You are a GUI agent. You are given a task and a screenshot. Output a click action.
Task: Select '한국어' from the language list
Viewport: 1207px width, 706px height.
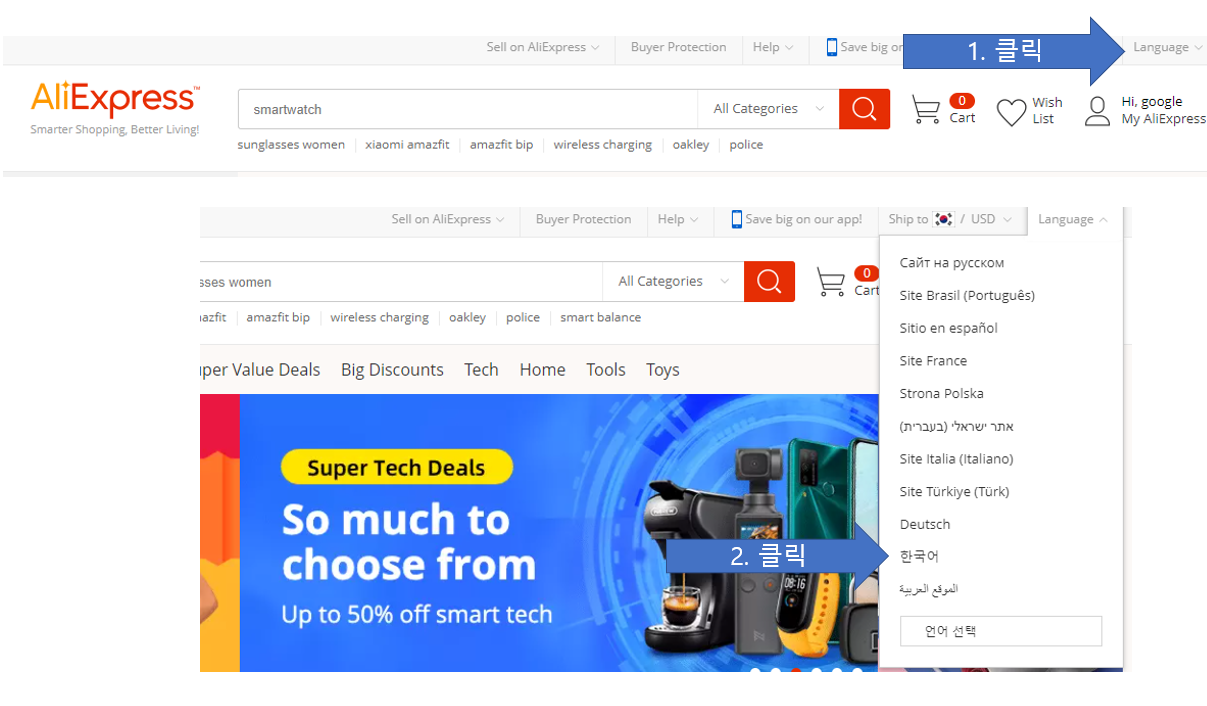tap(919, 556)
